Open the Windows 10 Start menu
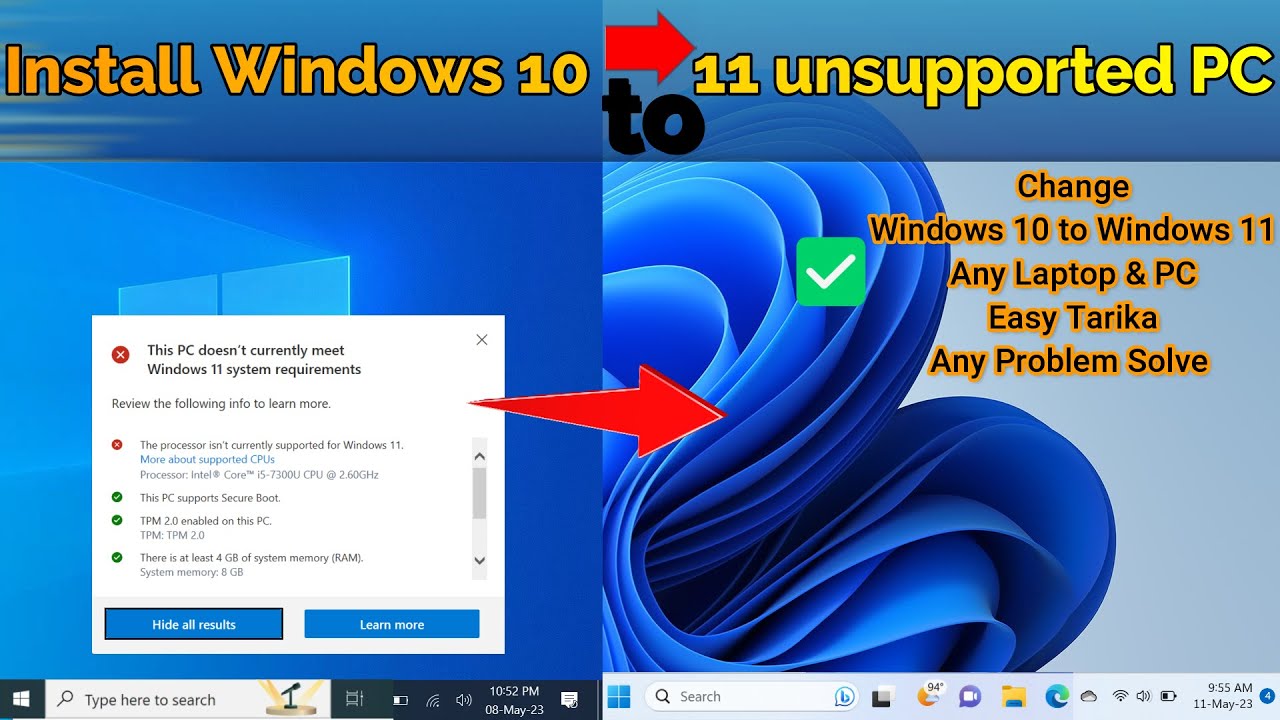The width and height of the screenshot is (1280, 720). tap(21, 700)
